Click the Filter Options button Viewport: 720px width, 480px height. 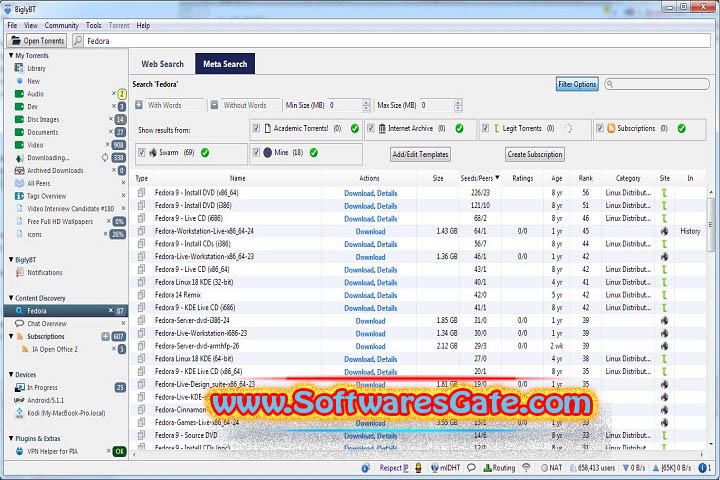coord(577,84)
